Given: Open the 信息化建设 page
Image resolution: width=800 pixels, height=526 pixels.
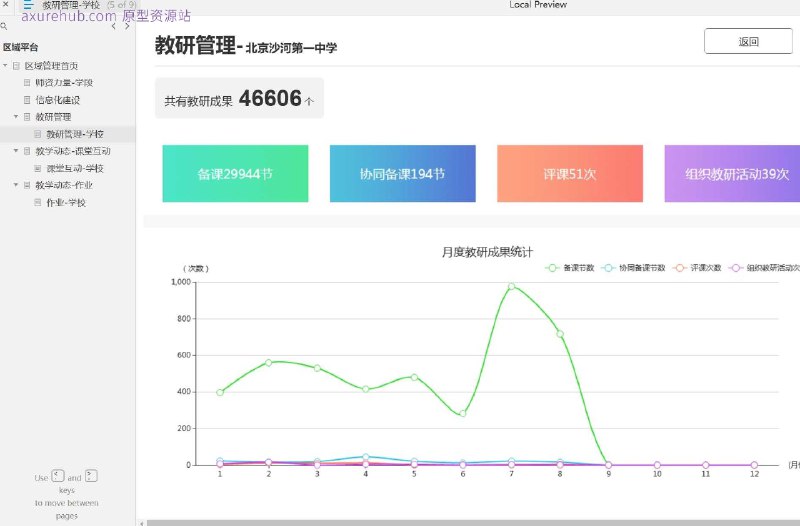Looking at the screenshot, I should pyautogui.click(x=58, y=100).
